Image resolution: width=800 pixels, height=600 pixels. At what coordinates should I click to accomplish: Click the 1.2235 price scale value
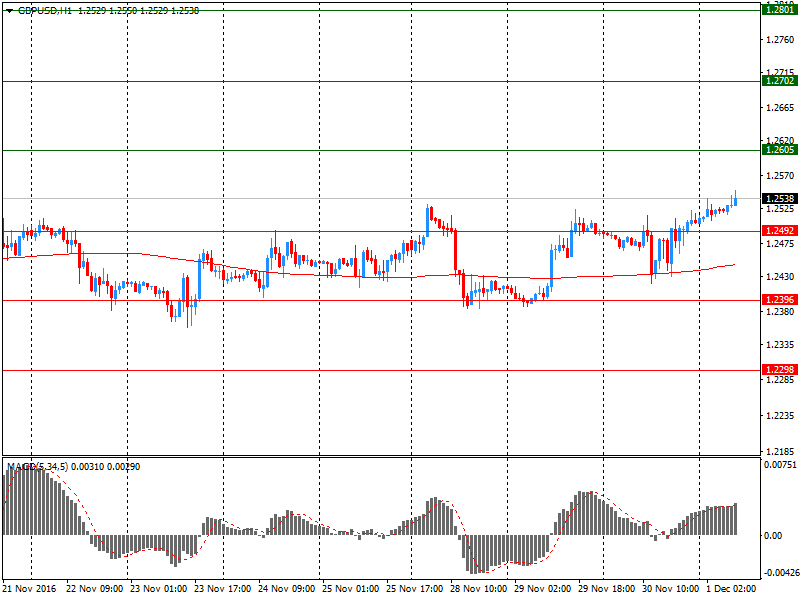coord(780,416)
